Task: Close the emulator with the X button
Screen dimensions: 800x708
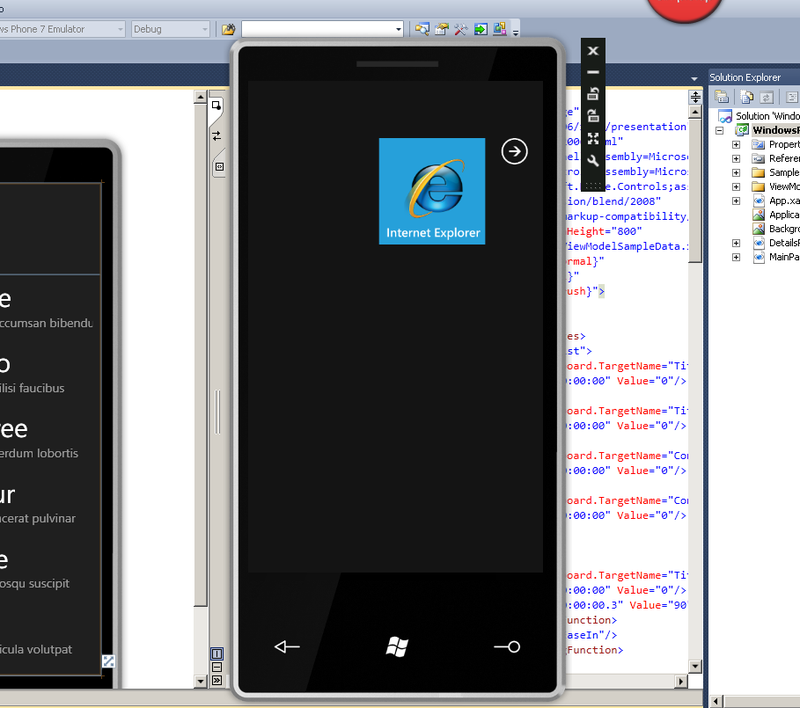Action: [x=593, y=51]
